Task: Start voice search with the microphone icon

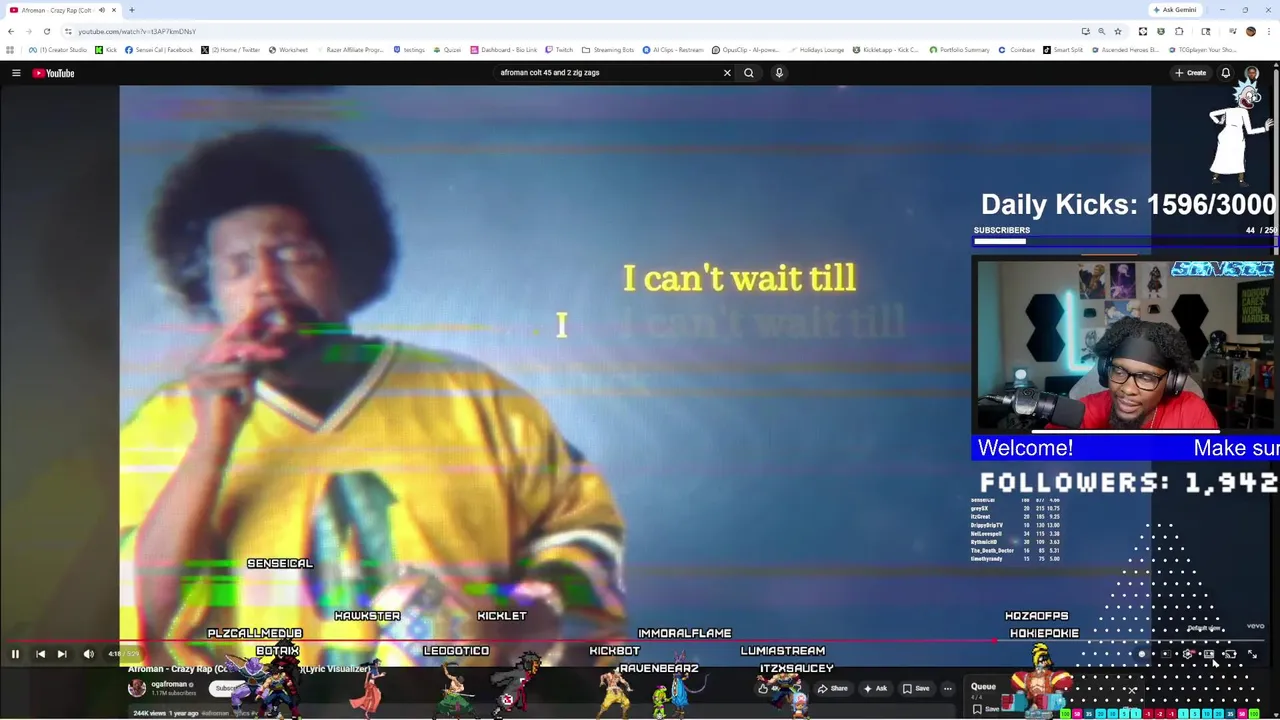Action: coord(779,73)
